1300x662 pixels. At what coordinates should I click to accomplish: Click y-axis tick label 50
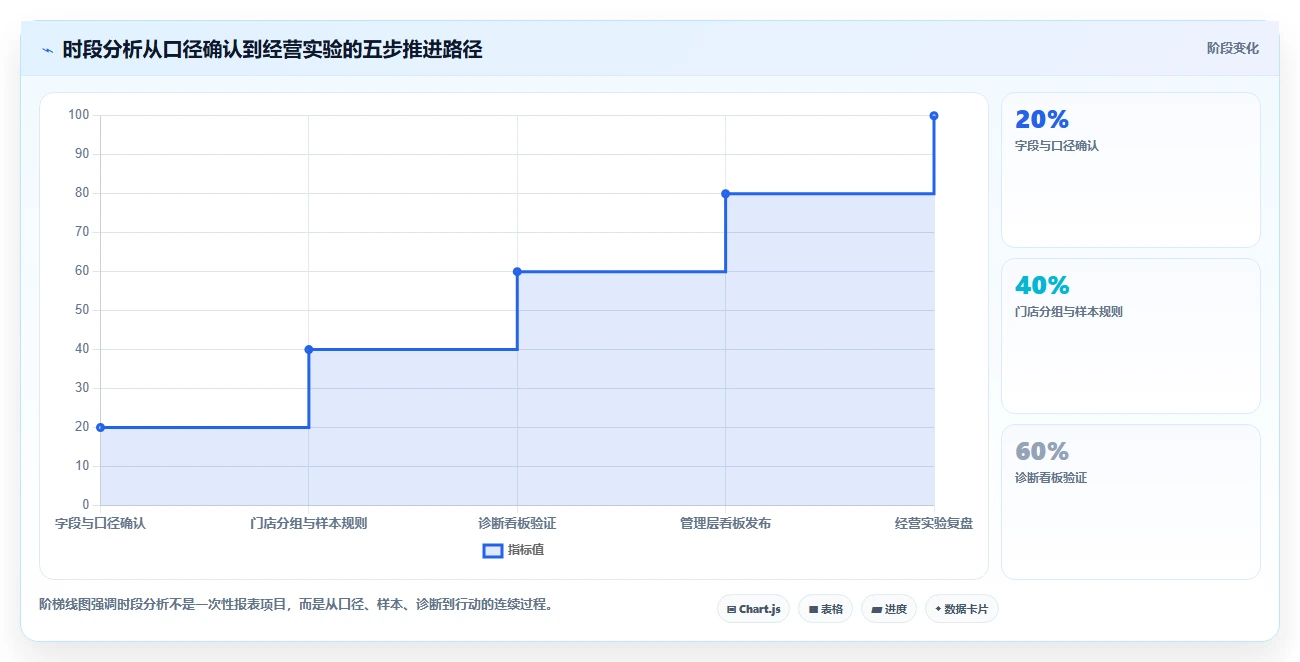[x=82, y=310]
